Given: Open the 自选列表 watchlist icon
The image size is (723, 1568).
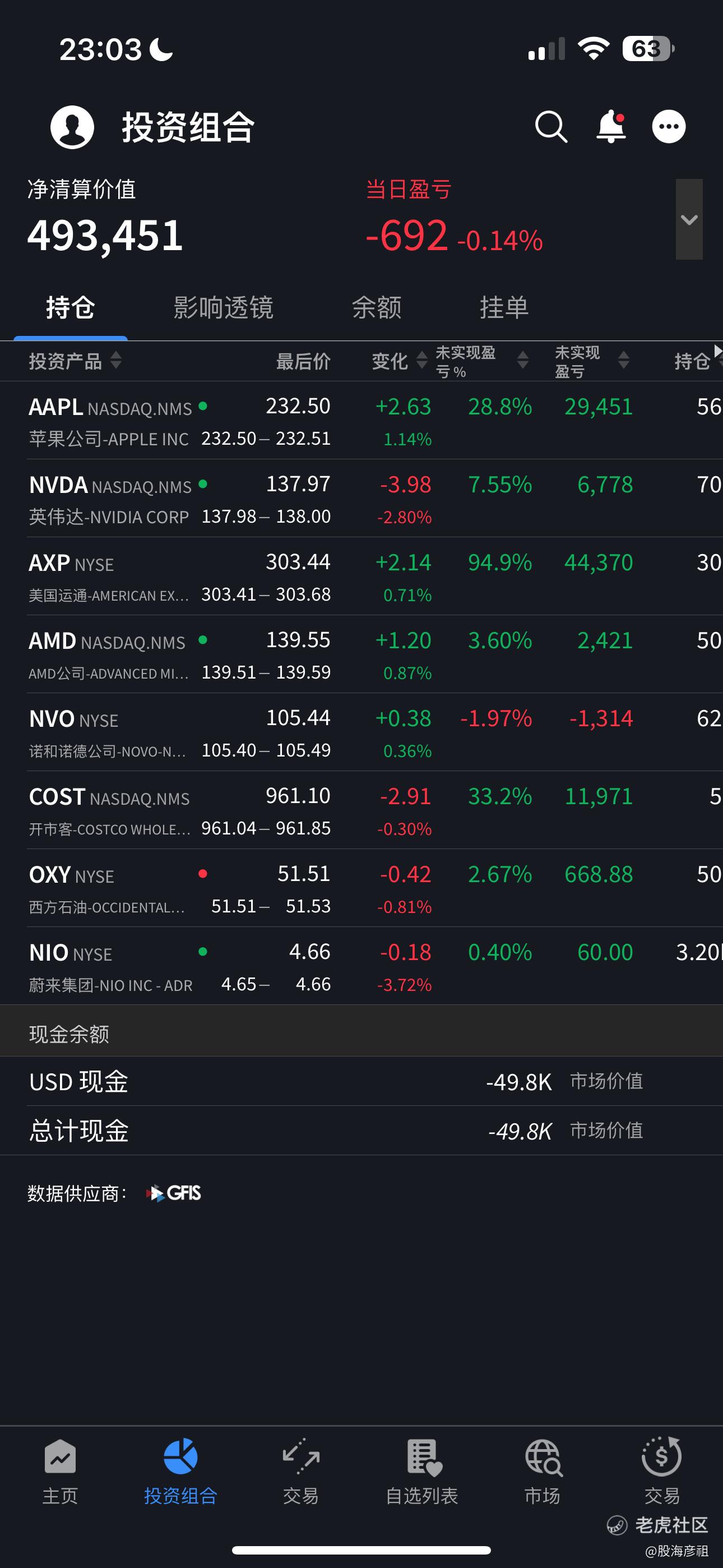Looking at the screenshot, I should [x=423, y=1457].
